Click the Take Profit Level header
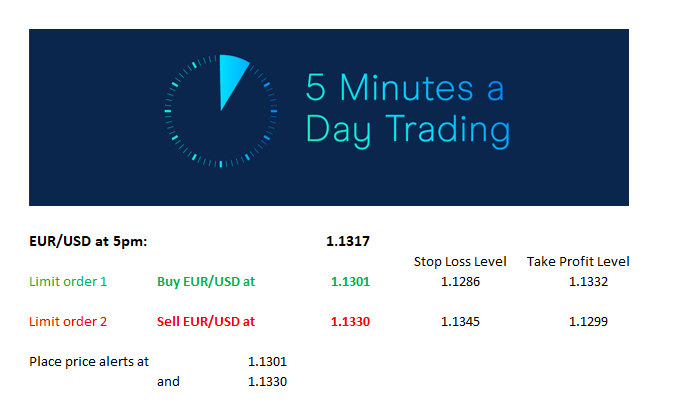Viewport: 679px width, 413px height. click(x=578, y=261)
